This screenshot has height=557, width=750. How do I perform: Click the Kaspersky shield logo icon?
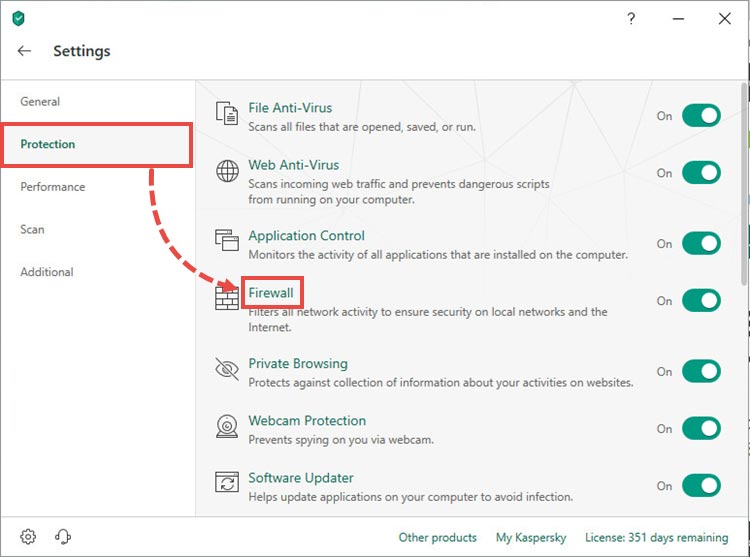tap(18, 19)
